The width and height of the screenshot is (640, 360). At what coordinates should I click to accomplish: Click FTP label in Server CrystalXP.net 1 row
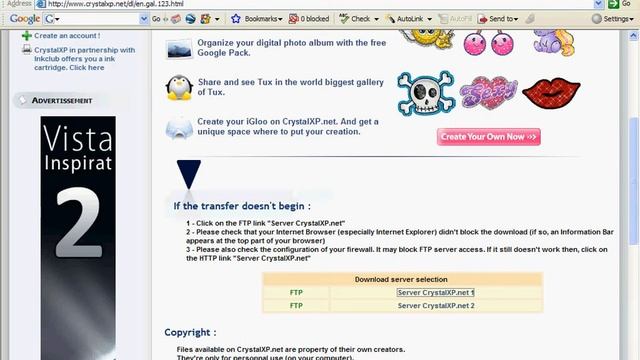[x=296, y=293]
